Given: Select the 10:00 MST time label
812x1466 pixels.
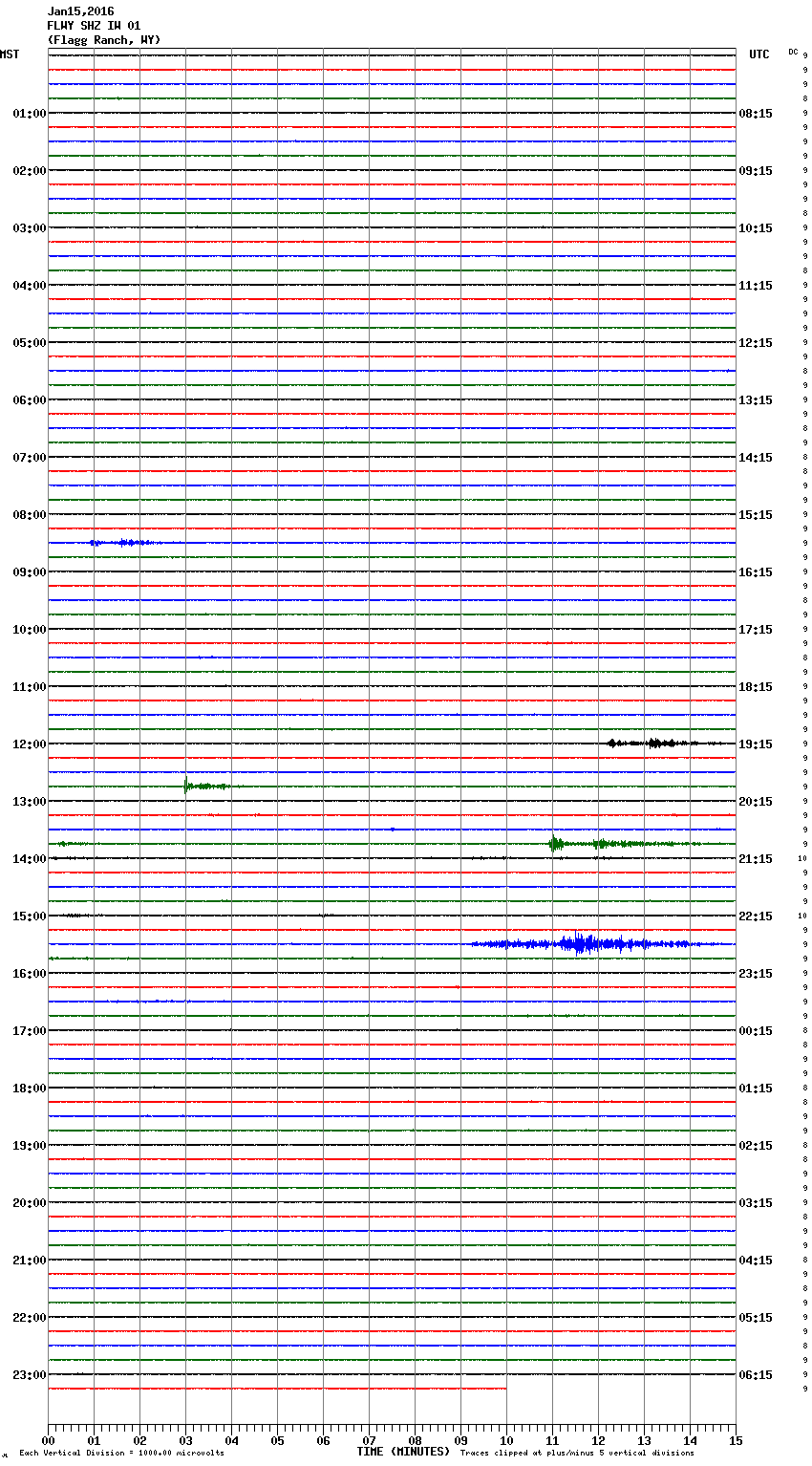Looking at the screenshot, I should coord(29,630).
